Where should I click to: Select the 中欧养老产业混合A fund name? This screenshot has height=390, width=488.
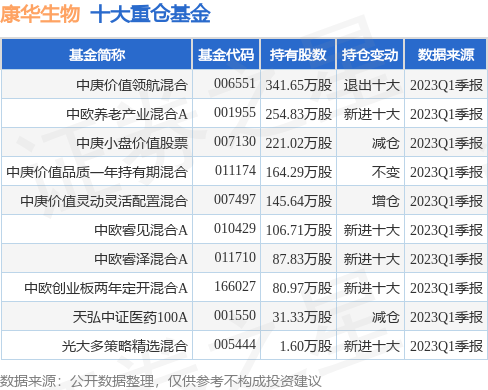(127, 114)
